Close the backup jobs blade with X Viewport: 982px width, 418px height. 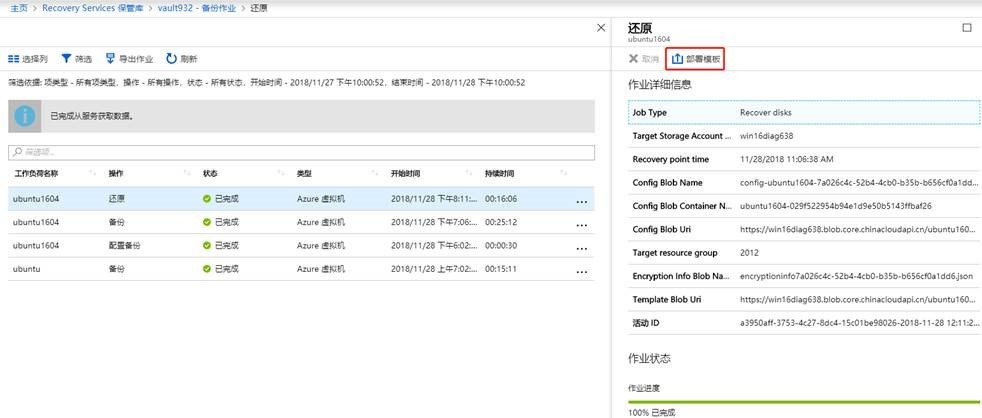coord(600,28)
